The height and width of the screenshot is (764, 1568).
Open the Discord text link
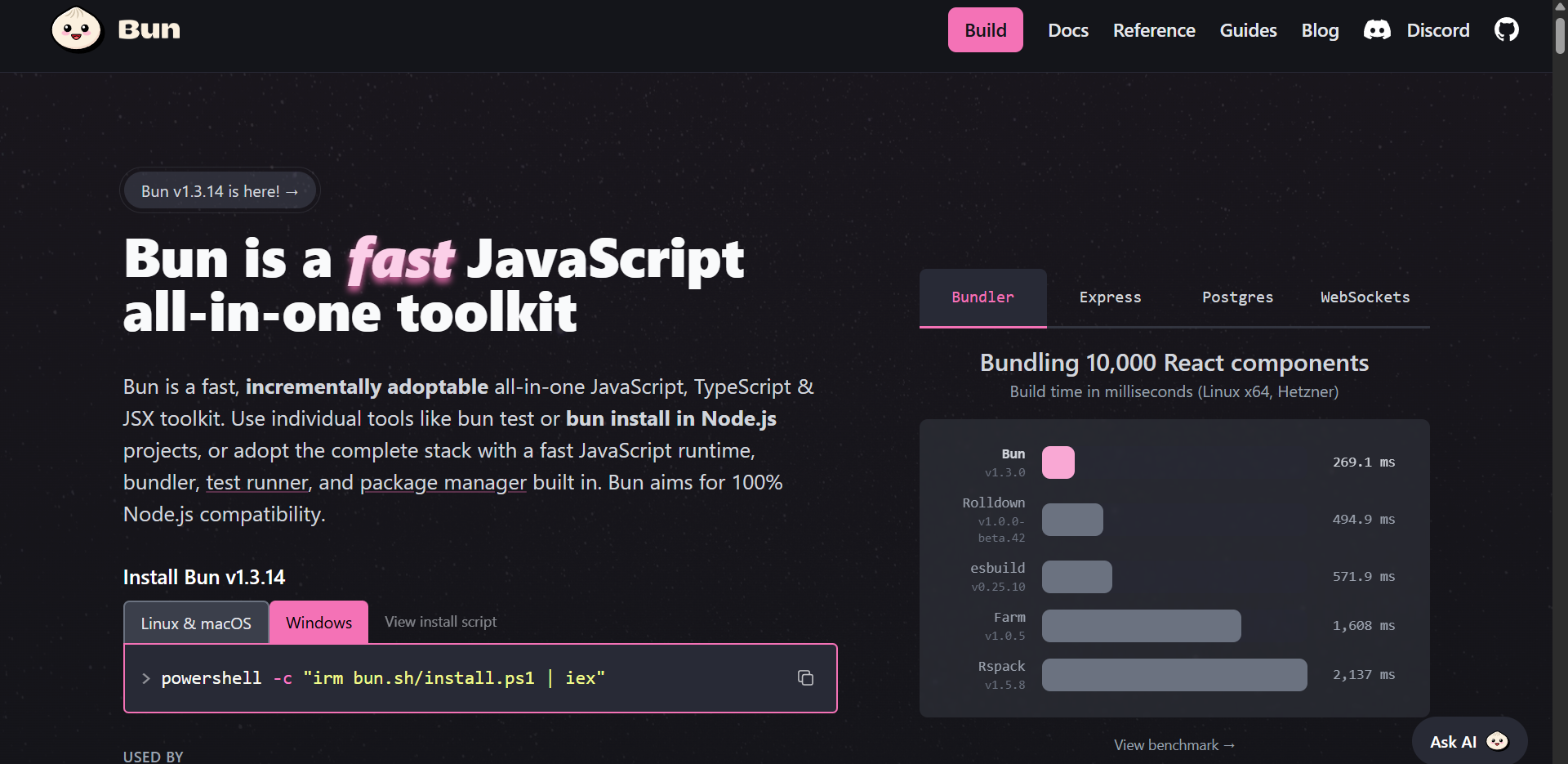coord(1437,30)
